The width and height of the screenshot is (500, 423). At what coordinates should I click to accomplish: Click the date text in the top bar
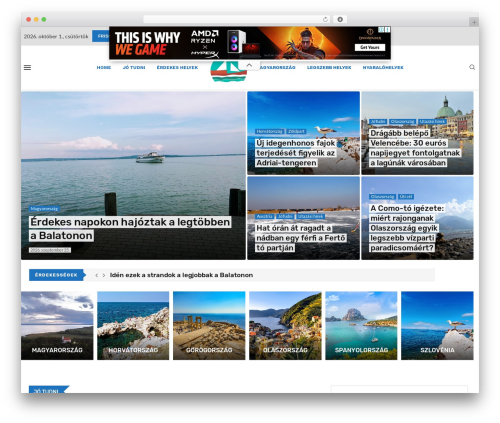(x=56, y=36)
